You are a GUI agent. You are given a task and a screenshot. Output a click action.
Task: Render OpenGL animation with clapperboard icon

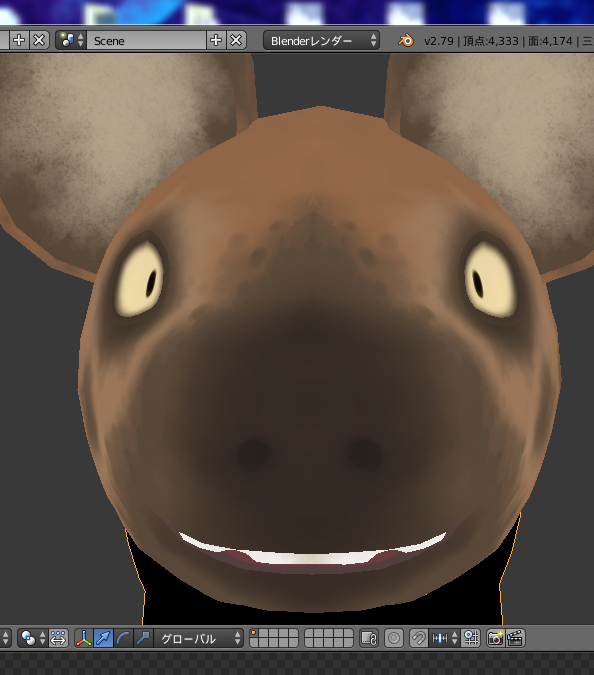515,638
